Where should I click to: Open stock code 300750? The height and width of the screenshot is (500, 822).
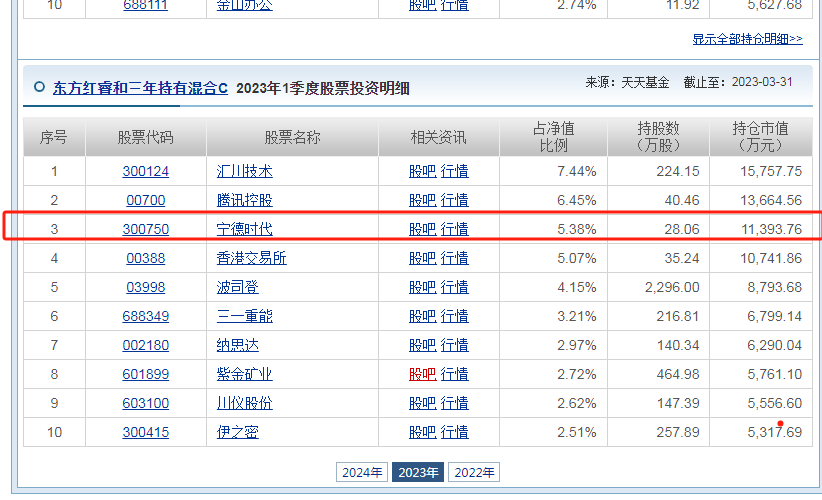click(146, 229)
